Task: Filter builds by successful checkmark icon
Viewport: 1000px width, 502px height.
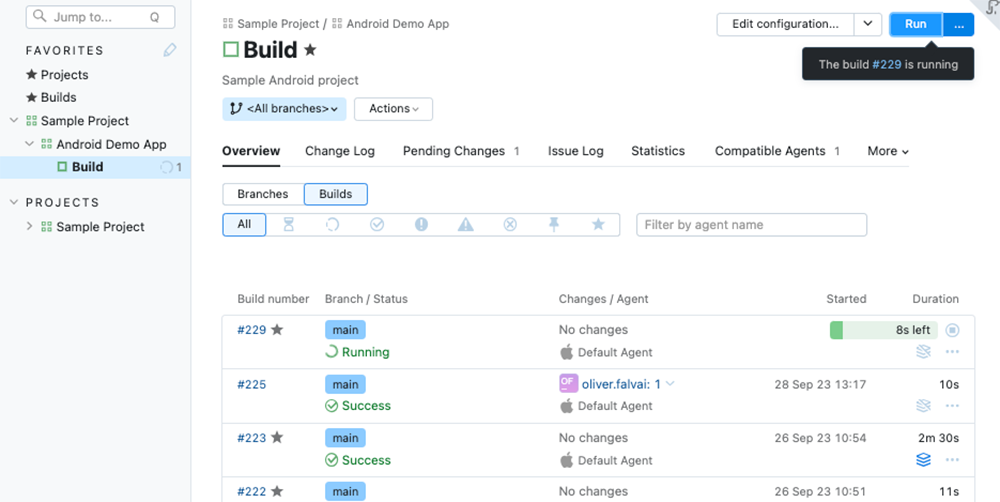Action: (x=377, y=225)
